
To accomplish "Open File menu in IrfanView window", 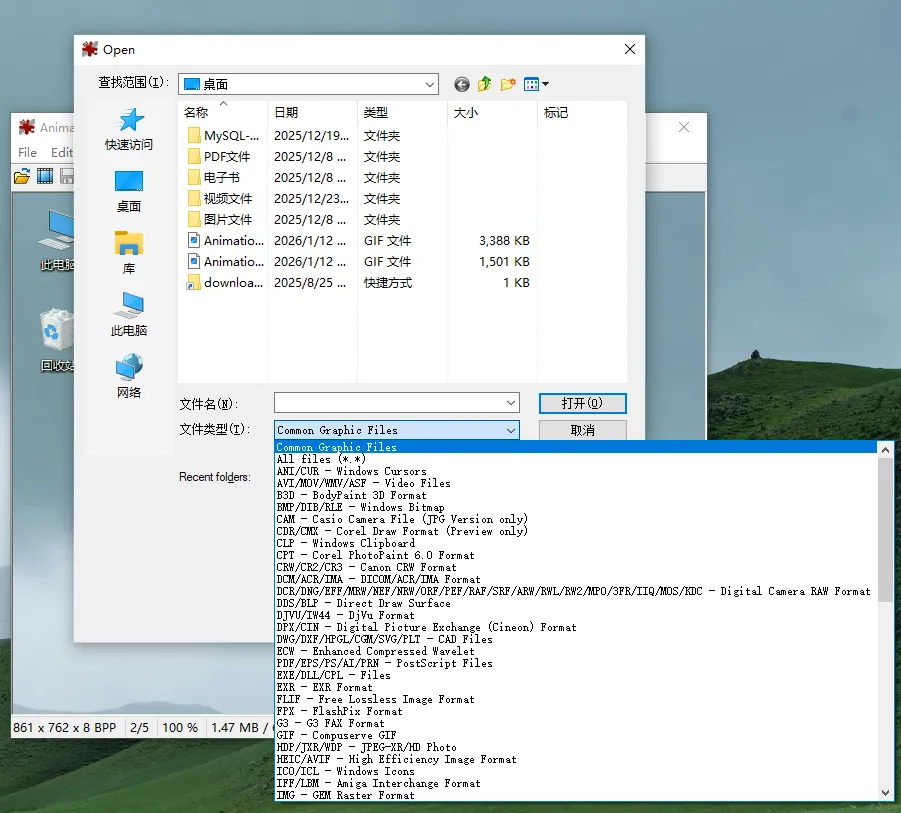I will 27,152.
